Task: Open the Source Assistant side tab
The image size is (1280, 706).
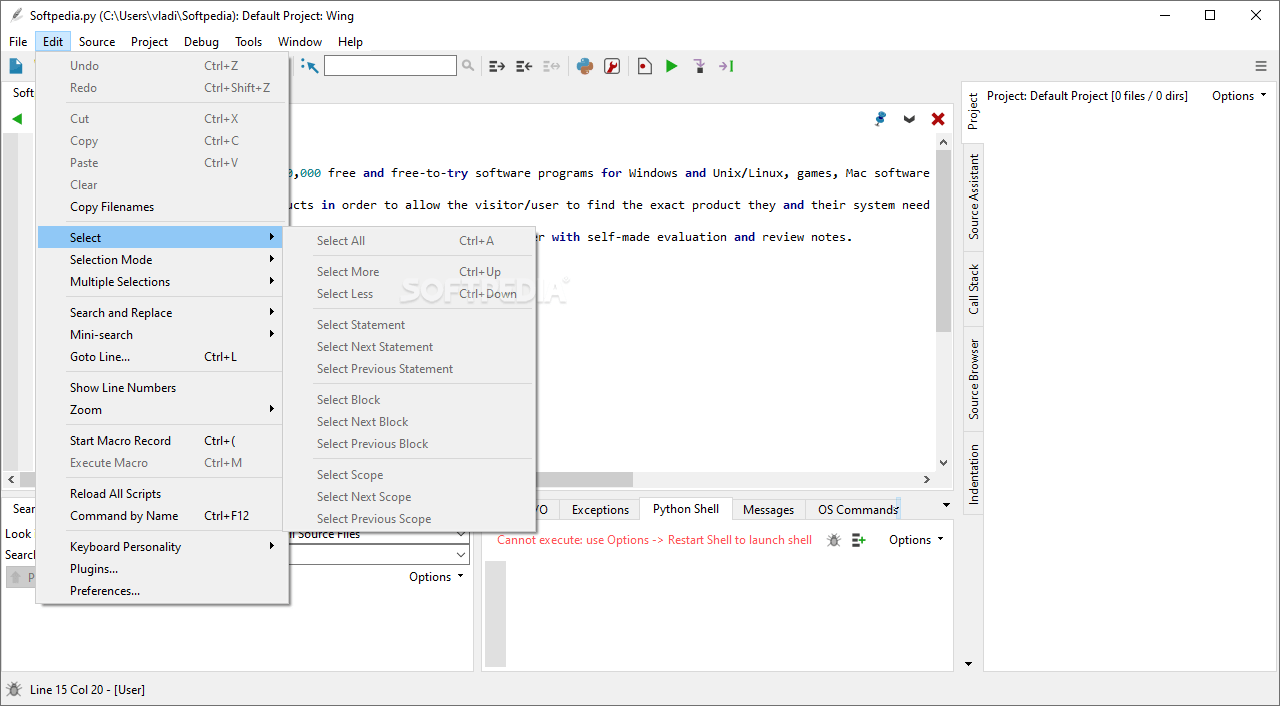Action: point(973,196)
